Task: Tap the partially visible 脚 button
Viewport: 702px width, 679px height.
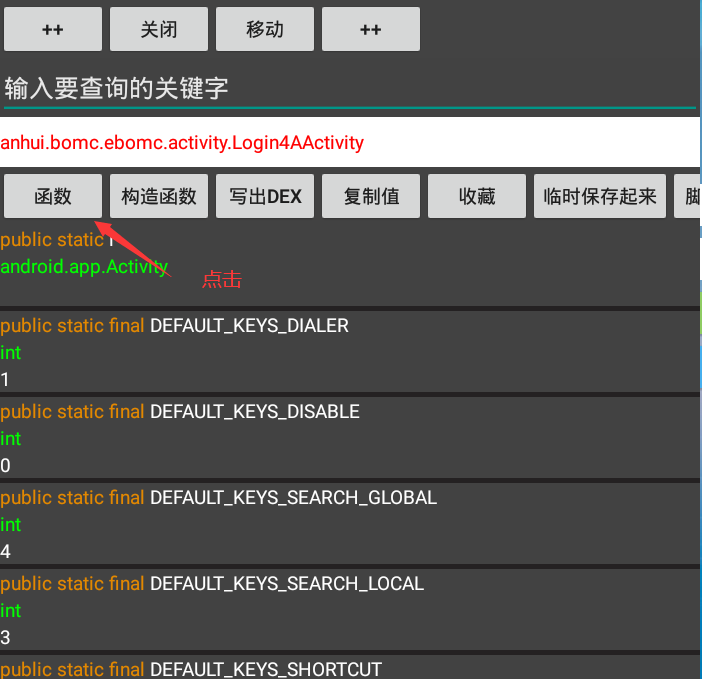Action: click(x=689, y=196)
